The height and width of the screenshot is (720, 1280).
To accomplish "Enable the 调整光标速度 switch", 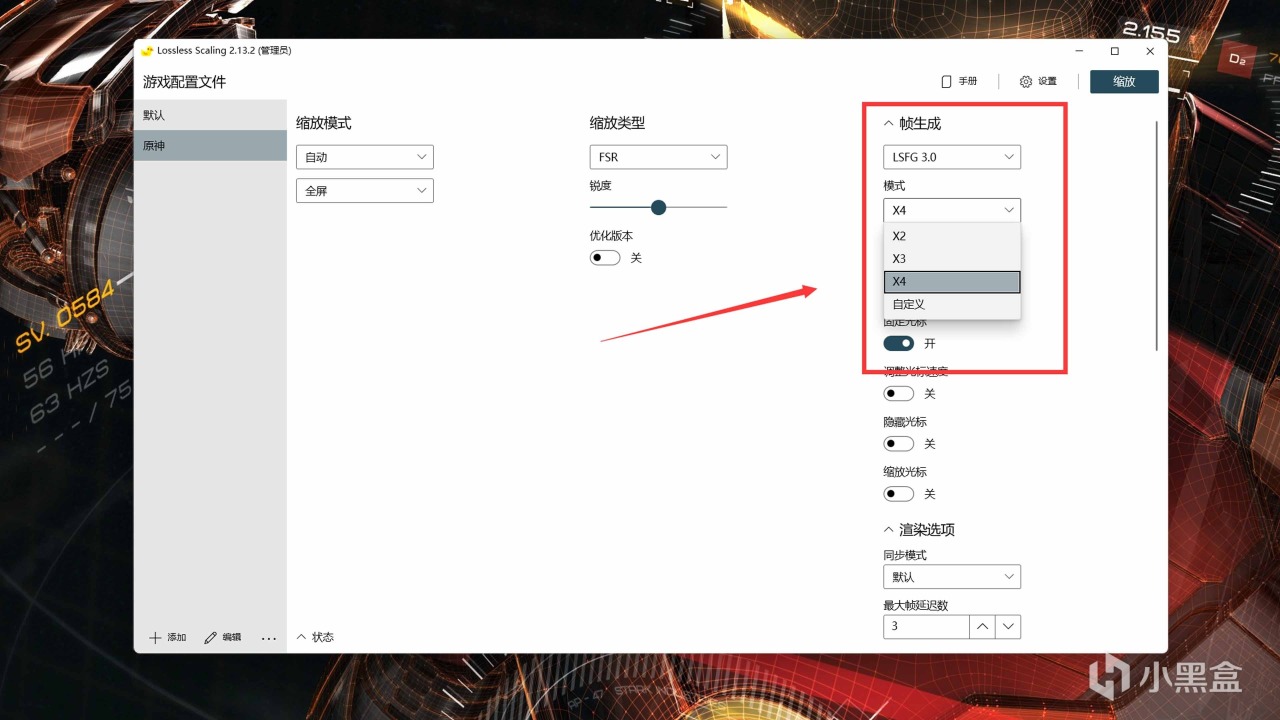I will (x=899, y=393).
